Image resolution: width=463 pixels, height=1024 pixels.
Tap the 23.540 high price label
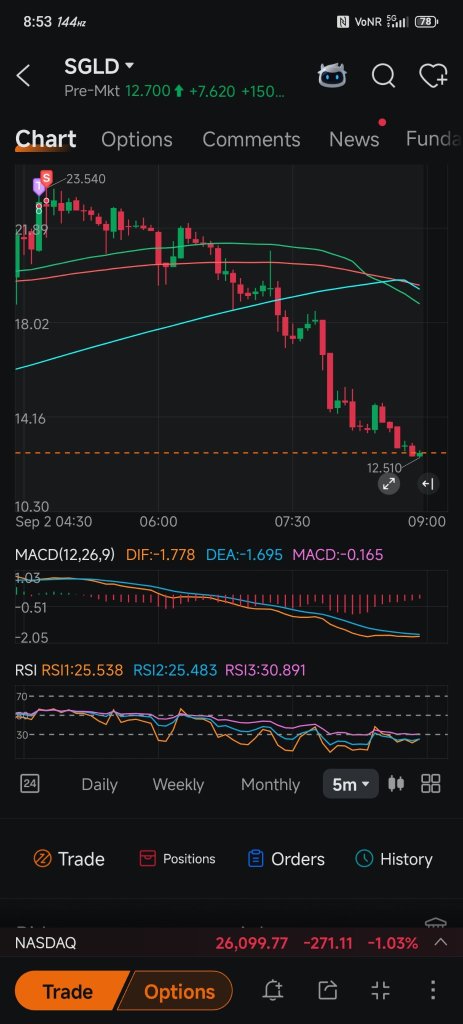[86, 179]
